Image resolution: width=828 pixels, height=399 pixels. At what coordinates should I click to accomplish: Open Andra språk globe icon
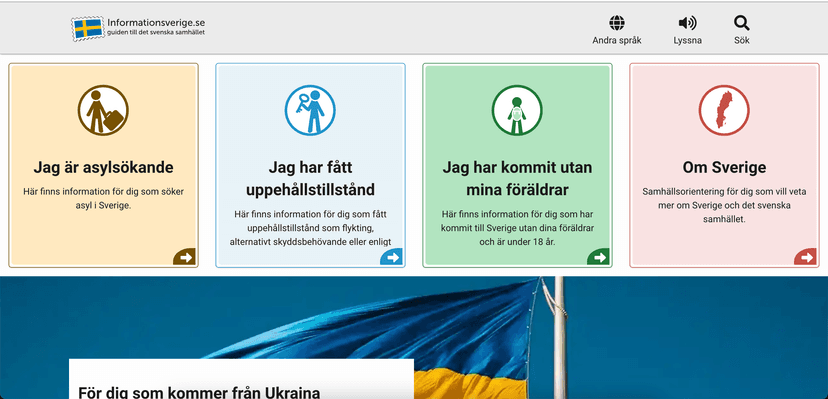pyautogui.click(x=617, y=23)
